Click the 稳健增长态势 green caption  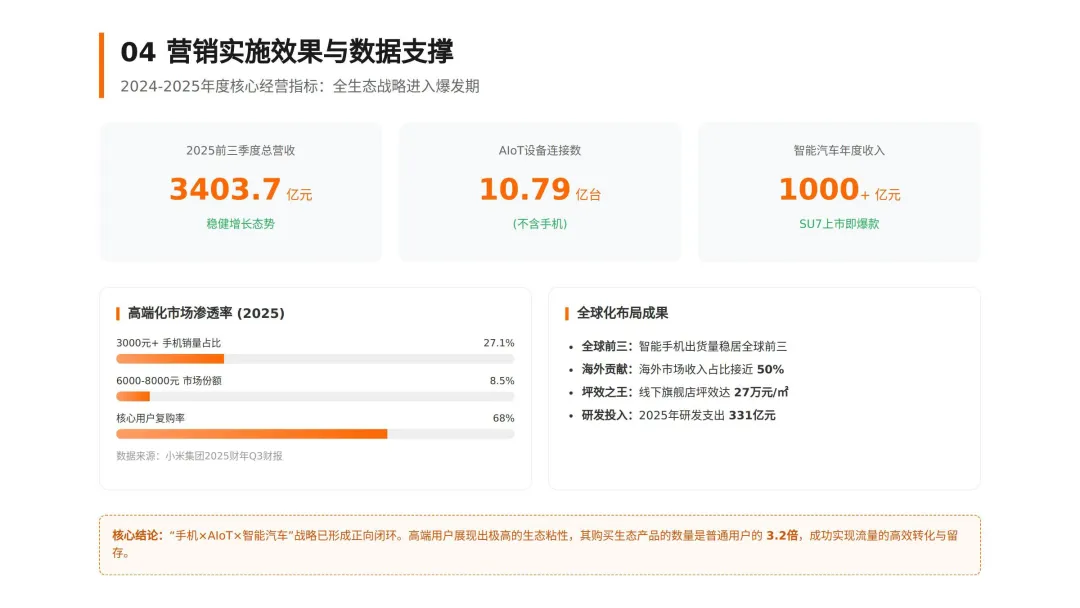240,224
